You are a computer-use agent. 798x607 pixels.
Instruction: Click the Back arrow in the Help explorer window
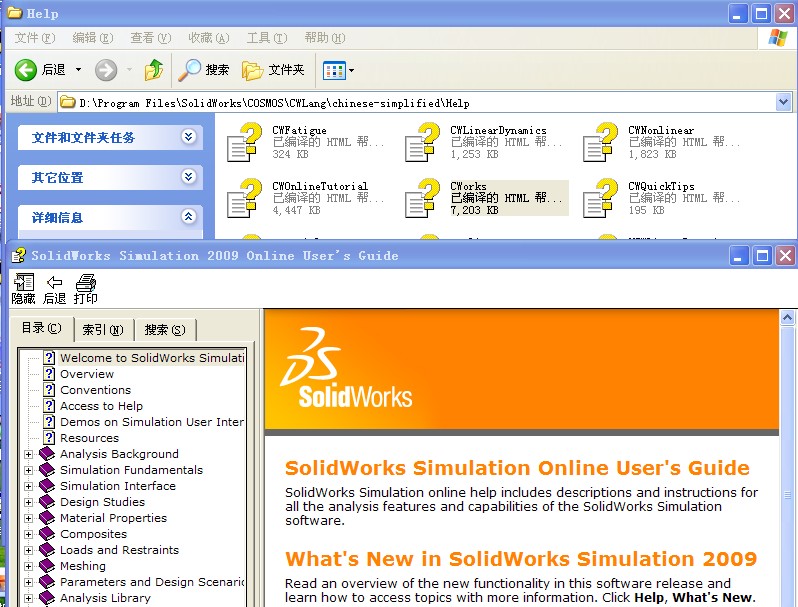(x=25, y=70)
